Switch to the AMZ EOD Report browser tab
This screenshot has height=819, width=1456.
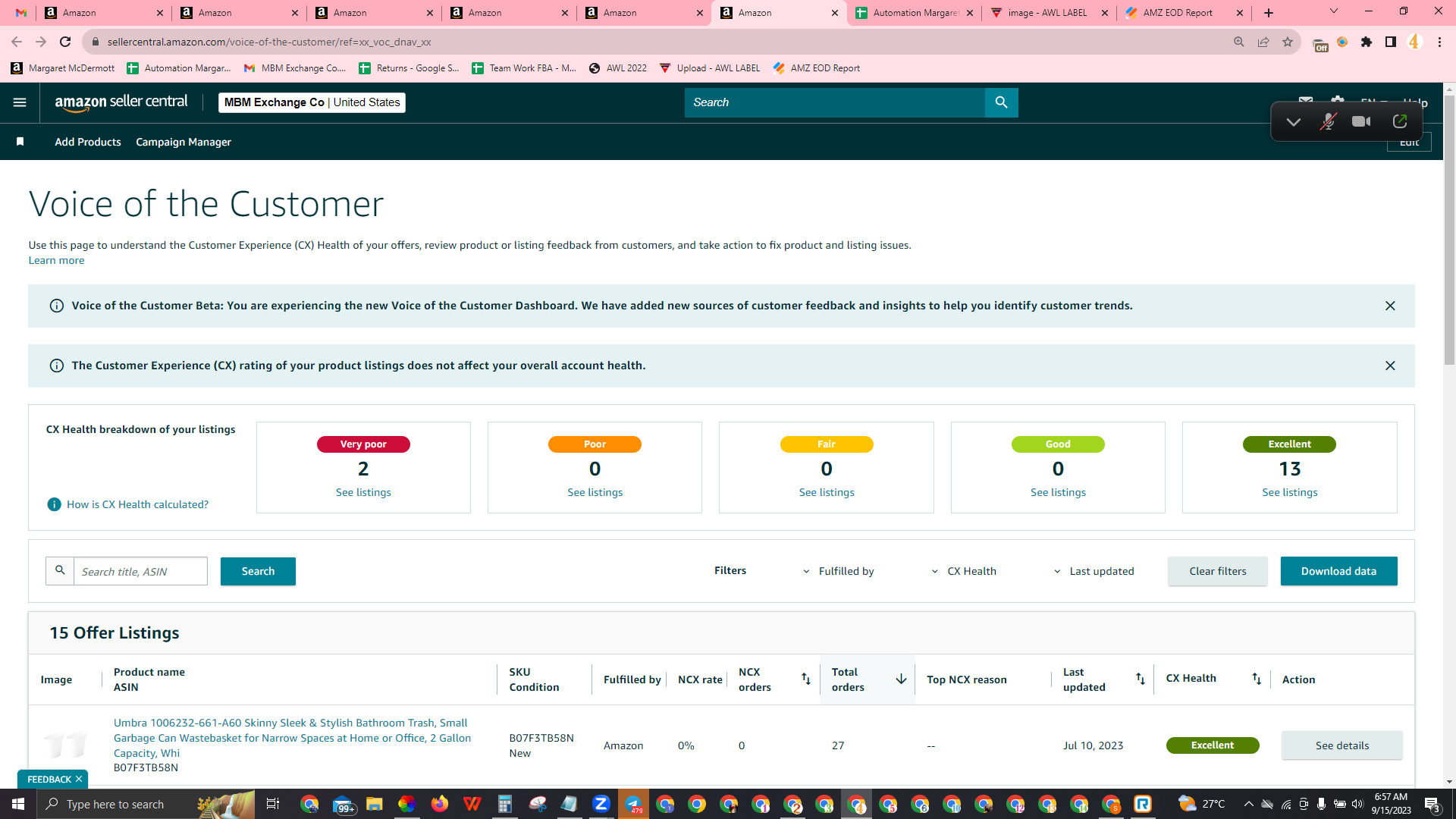pos(1183,13)
